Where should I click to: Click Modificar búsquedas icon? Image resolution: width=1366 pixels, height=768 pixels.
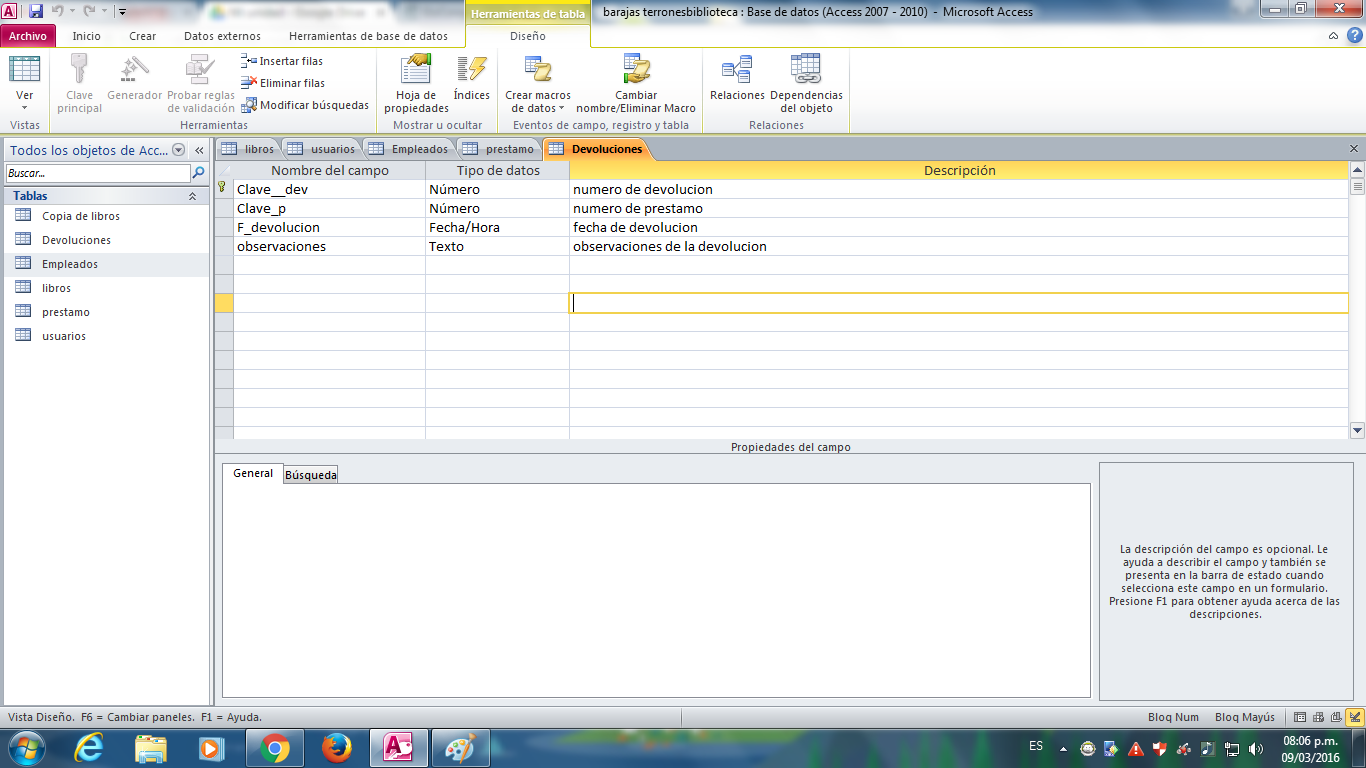[249, 105]
